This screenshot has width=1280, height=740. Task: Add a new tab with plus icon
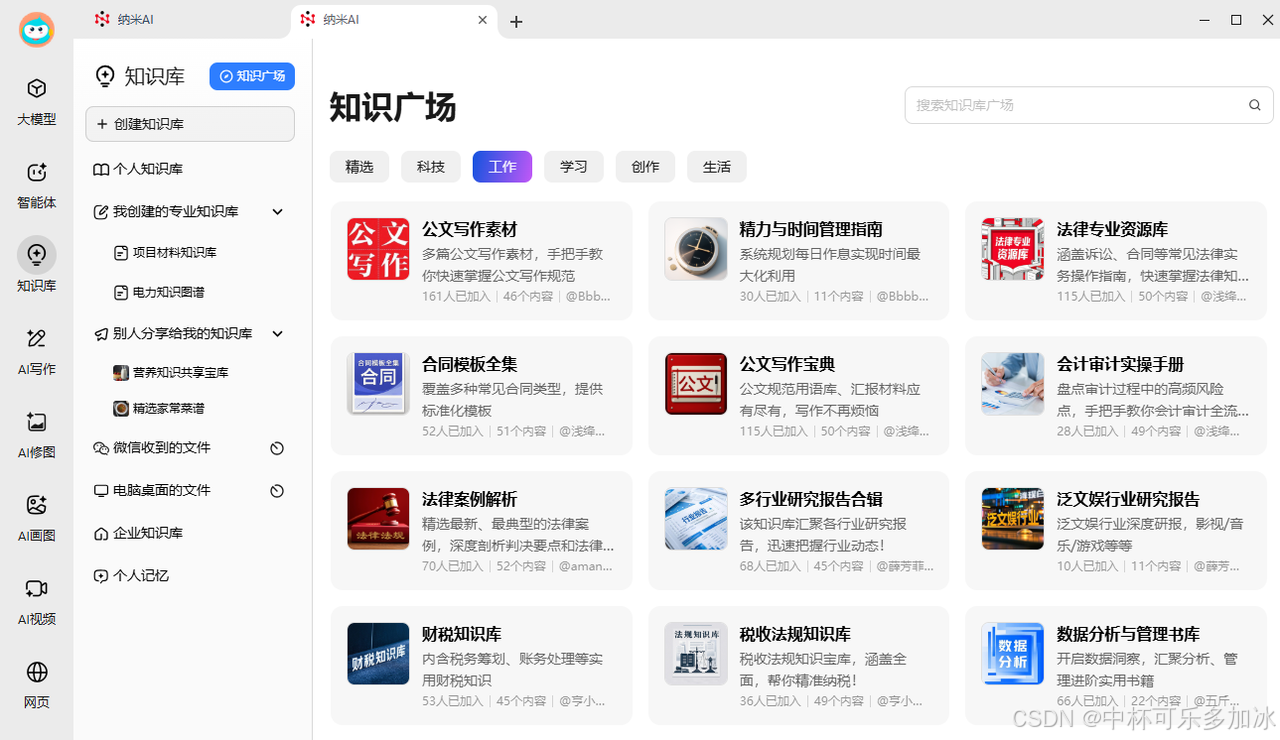click(516, 21)
